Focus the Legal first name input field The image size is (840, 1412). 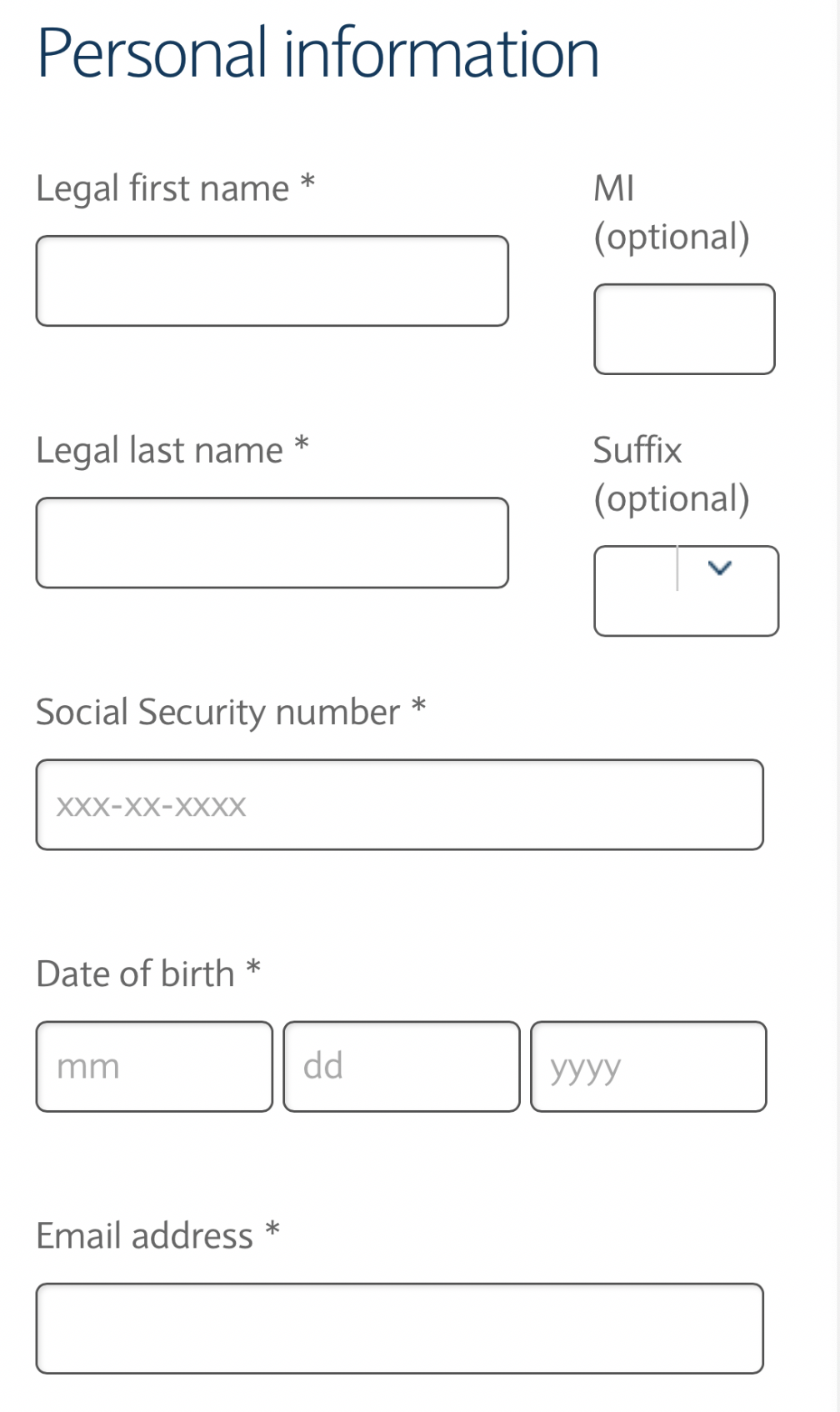click(272, 281)
